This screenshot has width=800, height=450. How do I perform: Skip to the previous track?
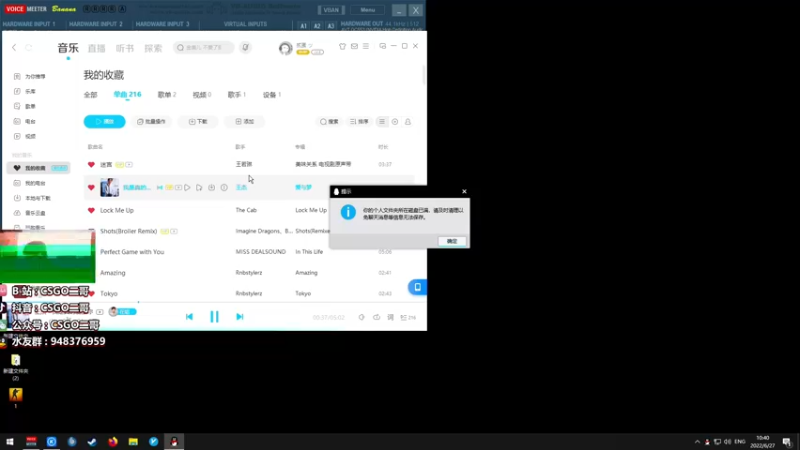tap(189, 317)
